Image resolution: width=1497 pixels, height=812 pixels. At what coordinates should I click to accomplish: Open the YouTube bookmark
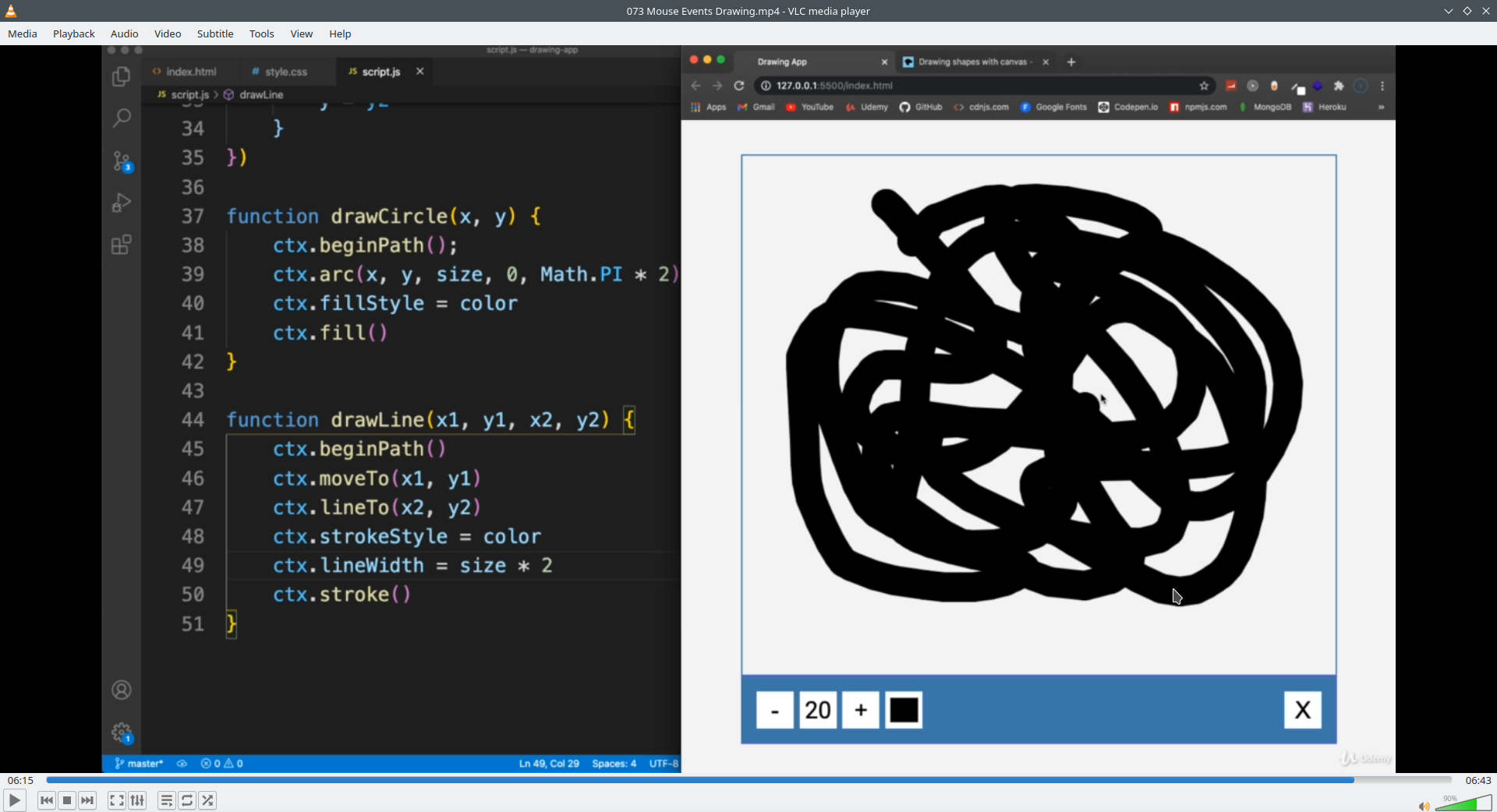810,108
